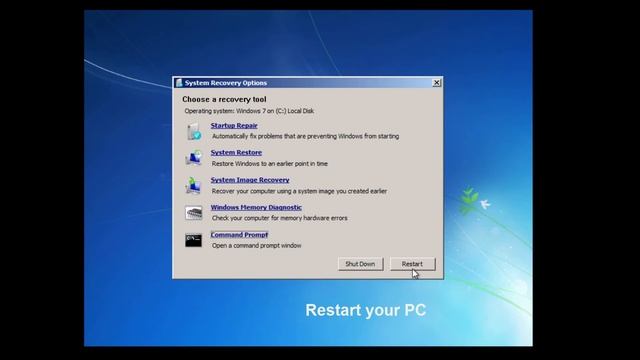The height and width of the screenshot is (360, 640).
Task: Launch System Image Recovery link
Action: 250,180
